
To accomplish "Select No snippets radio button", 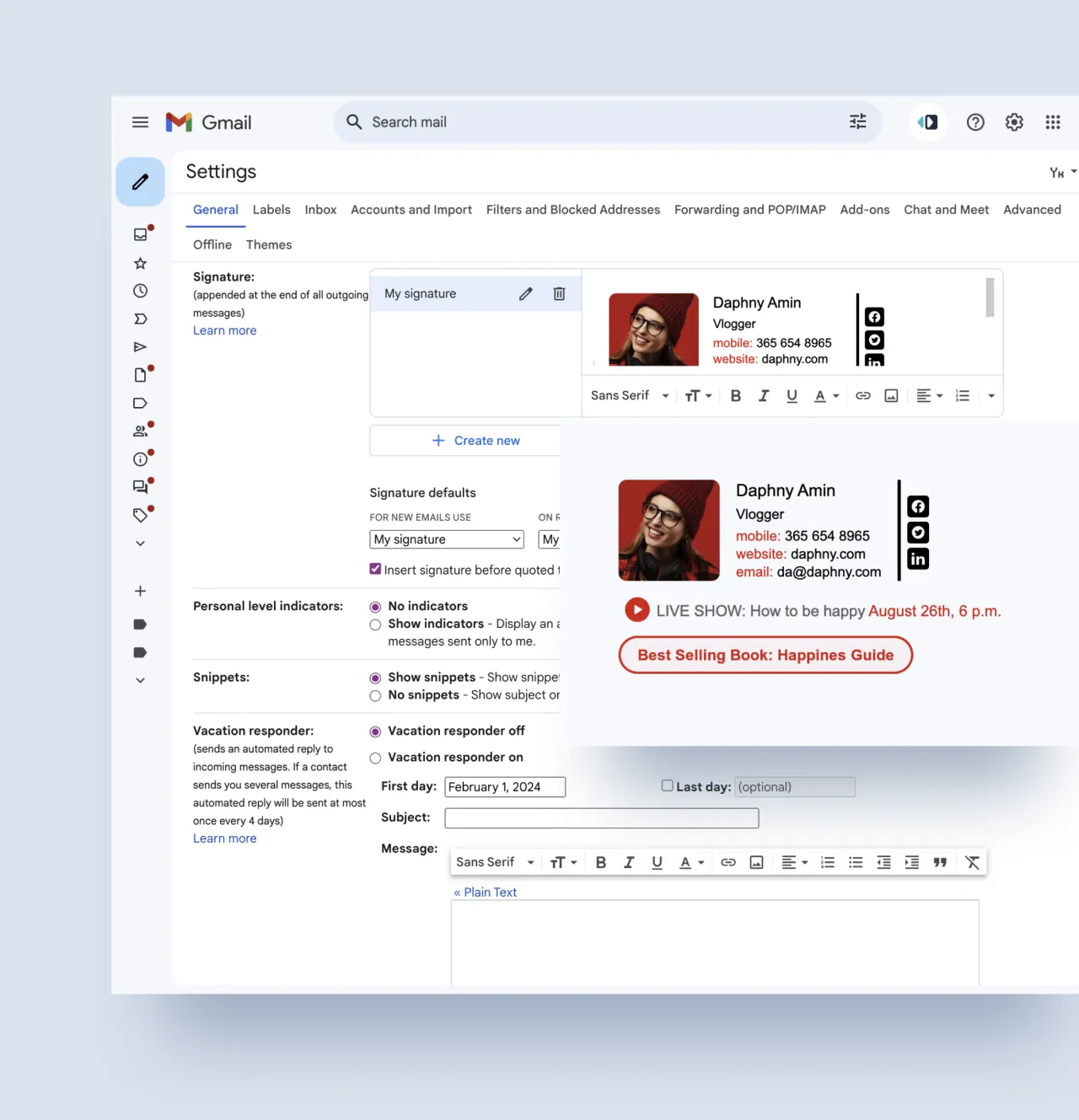I will pyautogui.click(x=375, y=695).
